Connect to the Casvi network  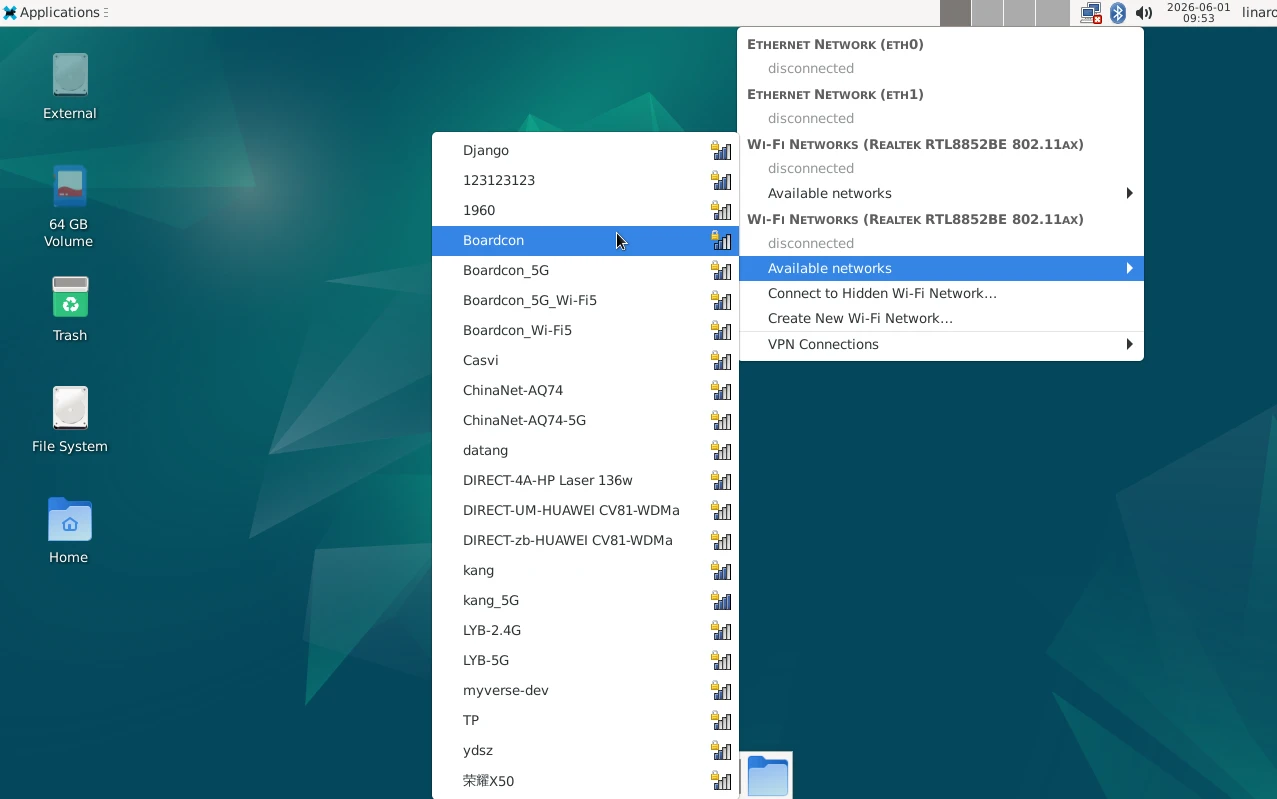(585, 360)
